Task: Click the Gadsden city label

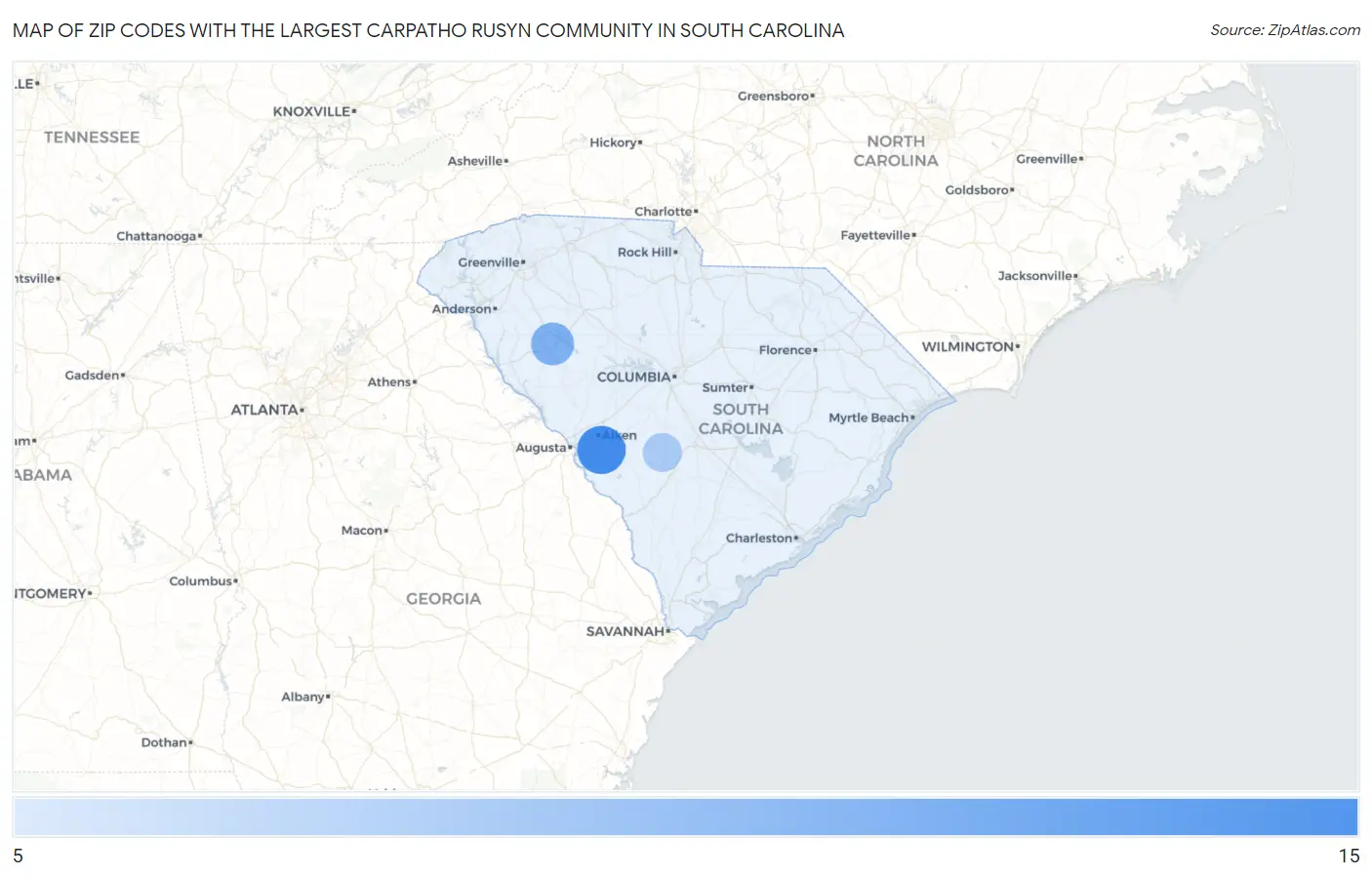Action: click(x=93, y=376)
